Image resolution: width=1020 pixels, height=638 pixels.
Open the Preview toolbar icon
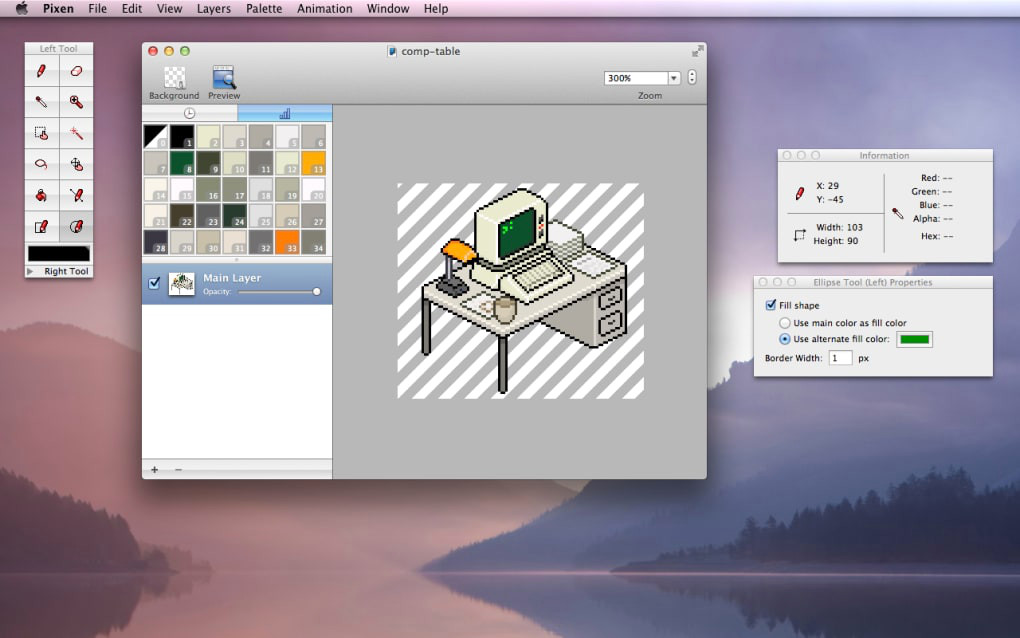pyautogui.click(x=223, y=79)
